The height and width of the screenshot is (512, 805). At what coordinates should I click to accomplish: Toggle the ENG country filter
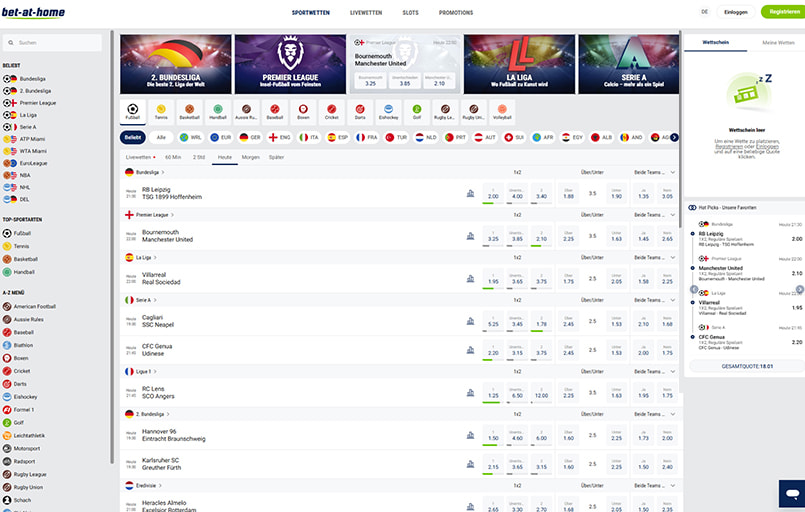point(280,138)
